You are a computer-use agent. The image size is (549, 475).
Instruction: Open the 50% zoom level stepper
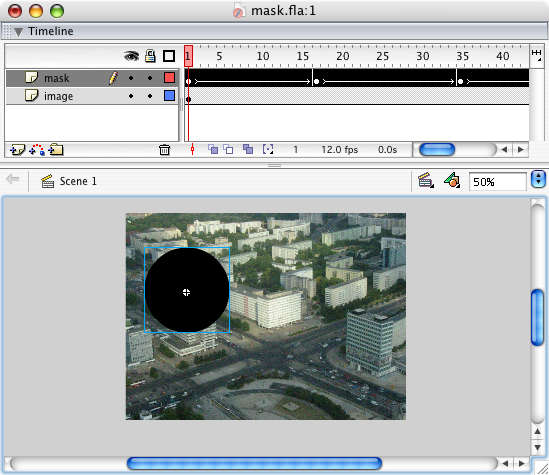point(538,179)
